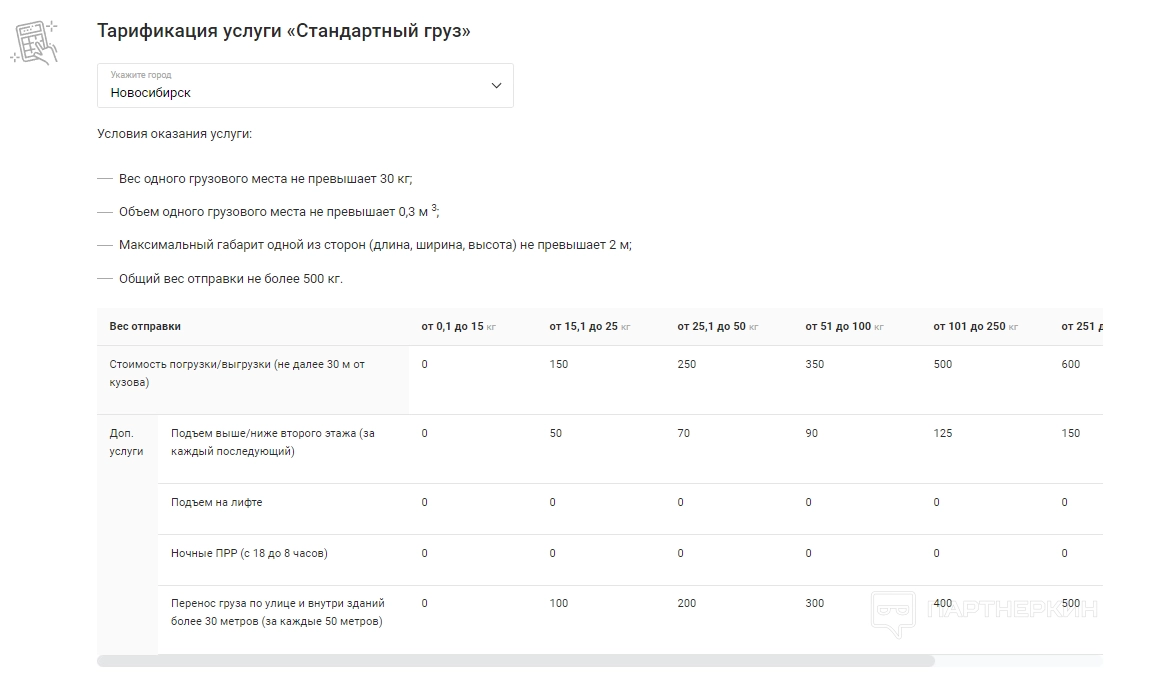Select the «Подъем на лифте» row label
Viewport: 1149px width, 691px height.
pos(217,502)
